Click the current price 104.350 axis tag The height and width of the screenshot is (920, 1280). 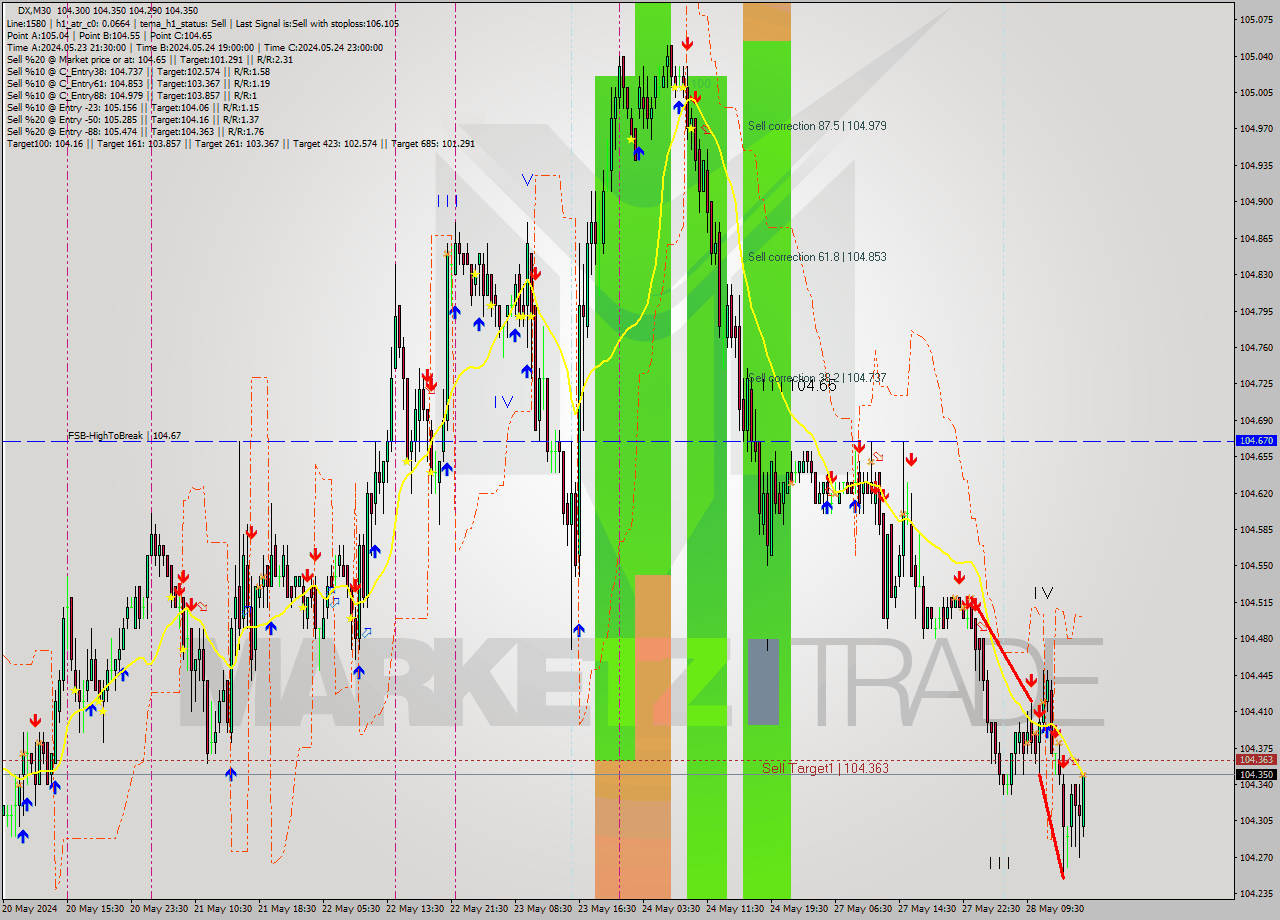(1257, 774)
